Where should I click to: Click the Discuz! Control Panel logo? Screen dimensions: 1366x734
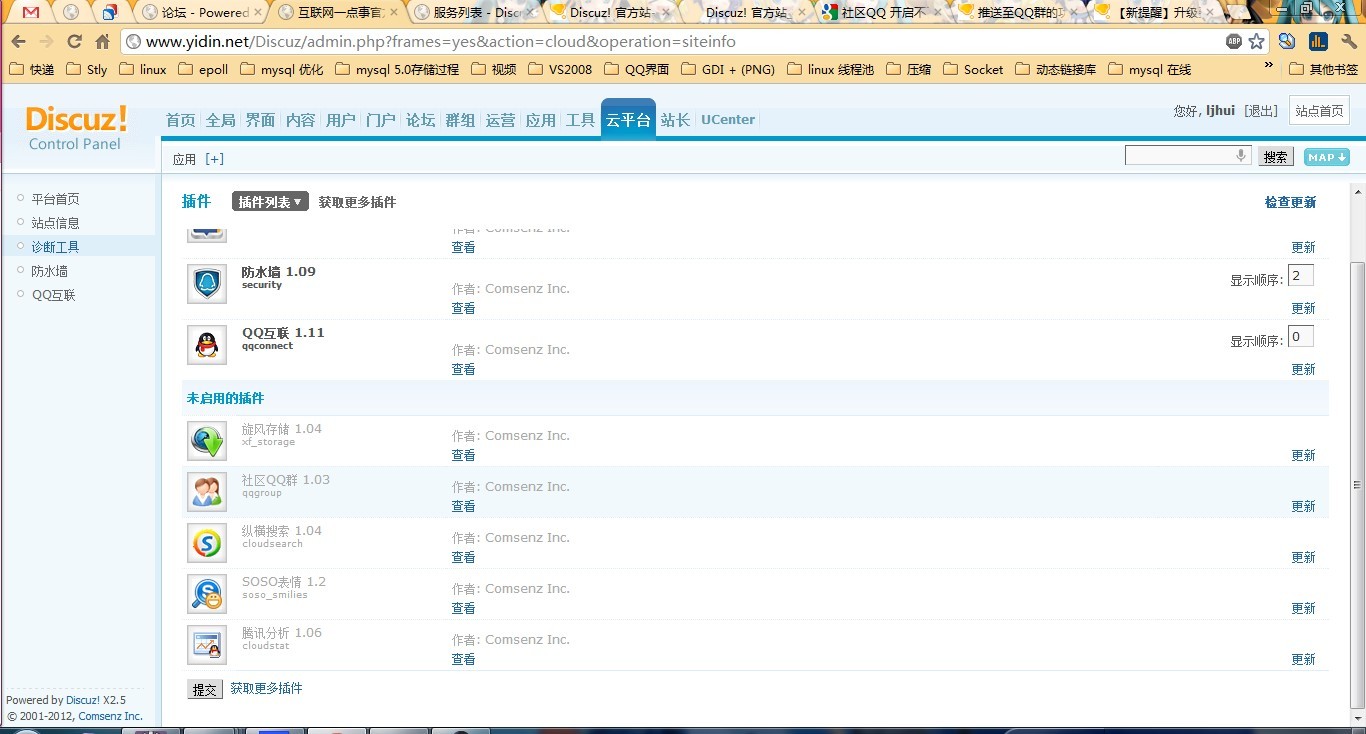click(76, 128)
